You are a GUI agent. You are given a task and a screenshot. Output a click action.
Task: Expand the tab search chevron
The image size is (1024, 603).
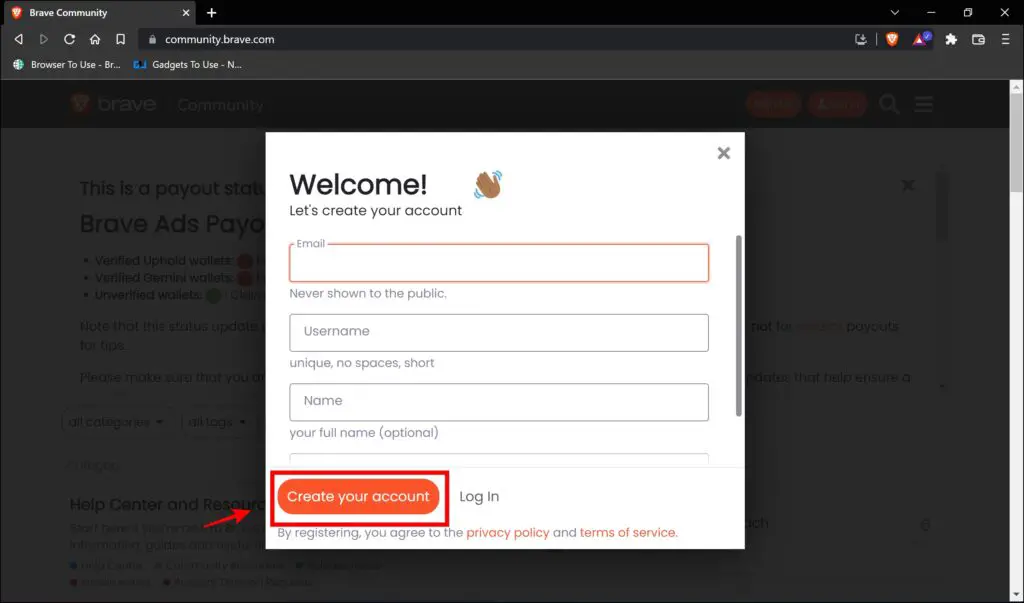coord(895,12)
